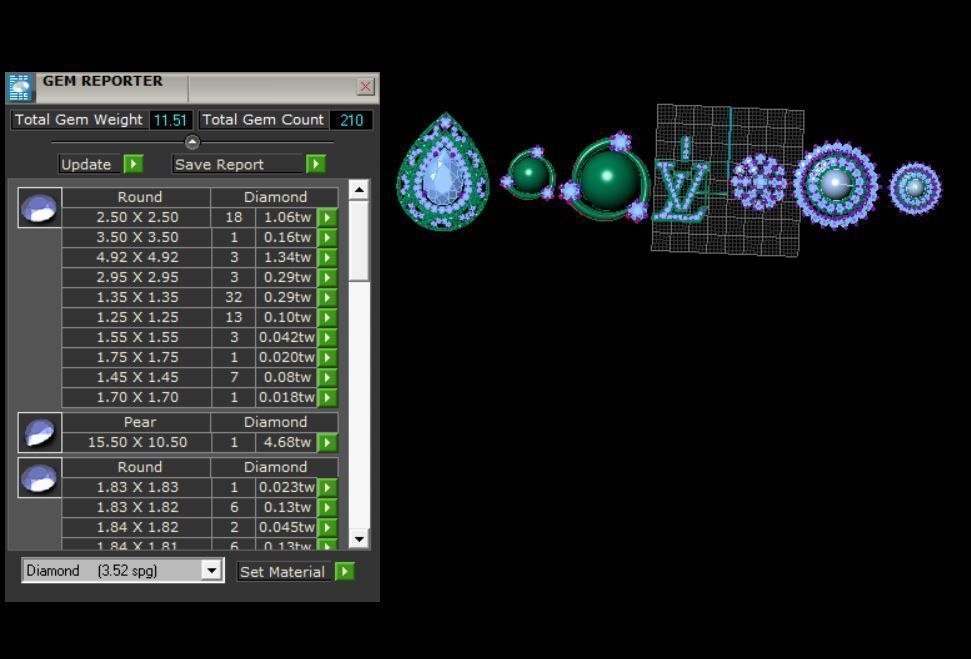
Task: Click the Pear diamond gem thumbnail
Action: tap(40, 432)
